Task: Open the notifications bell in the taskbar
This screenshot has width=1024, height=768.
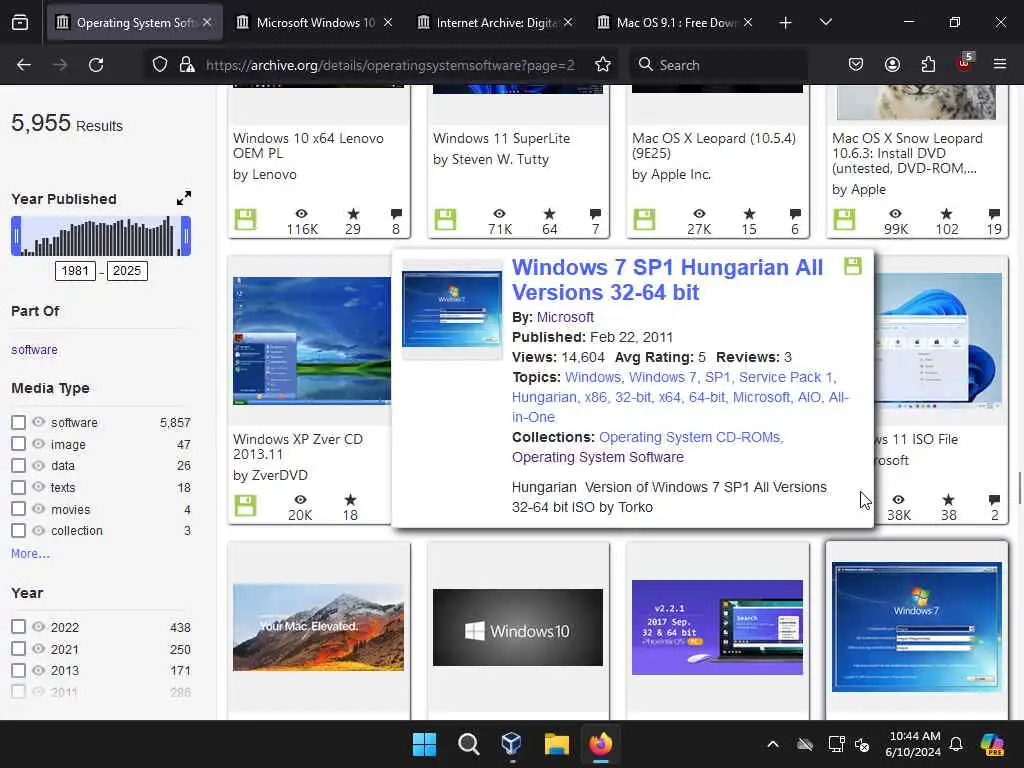Action: click(x=956, y=744)
